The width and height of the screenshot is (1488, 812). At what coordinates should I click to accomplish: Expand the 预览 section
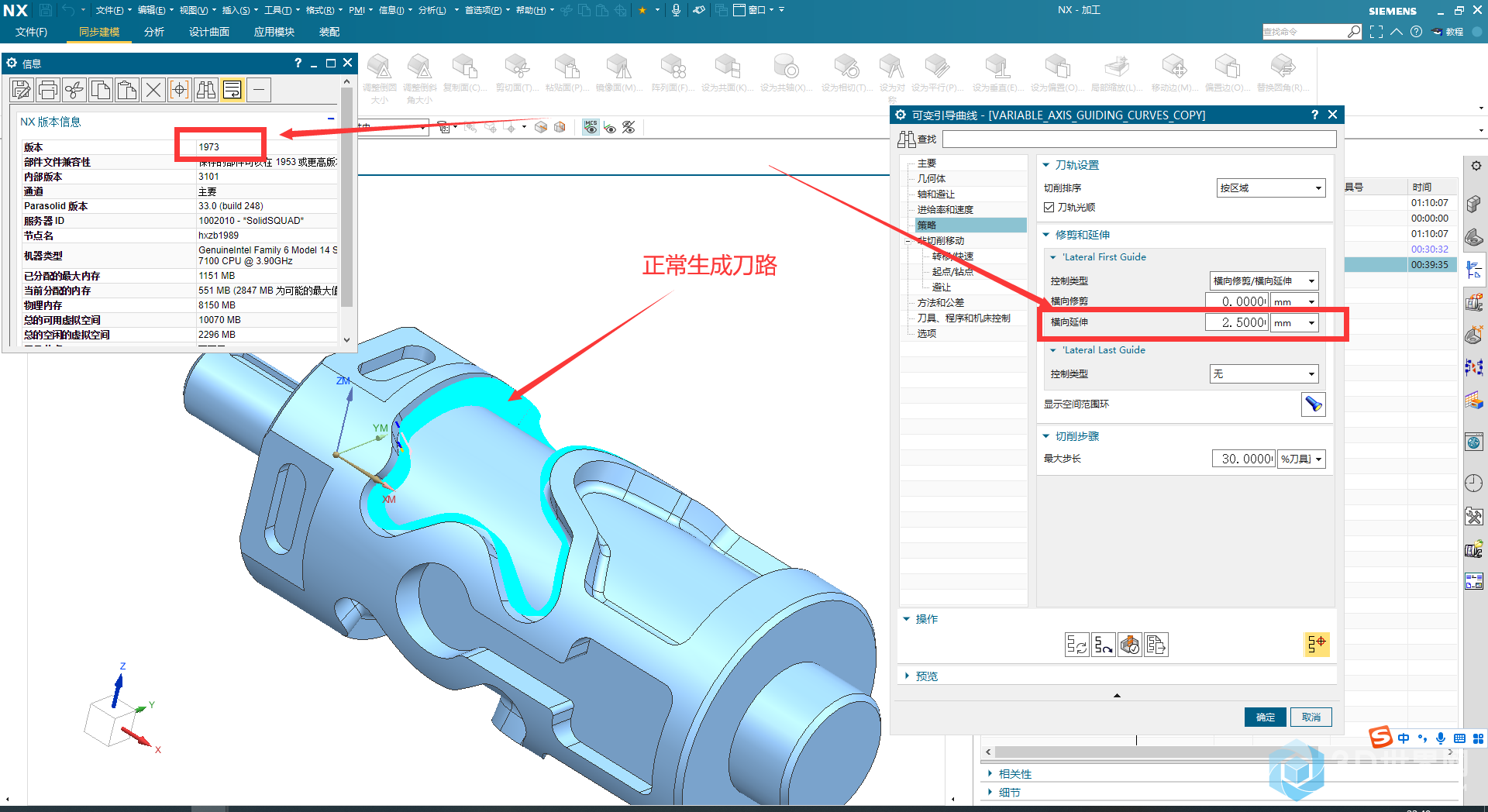click(907, 676)
